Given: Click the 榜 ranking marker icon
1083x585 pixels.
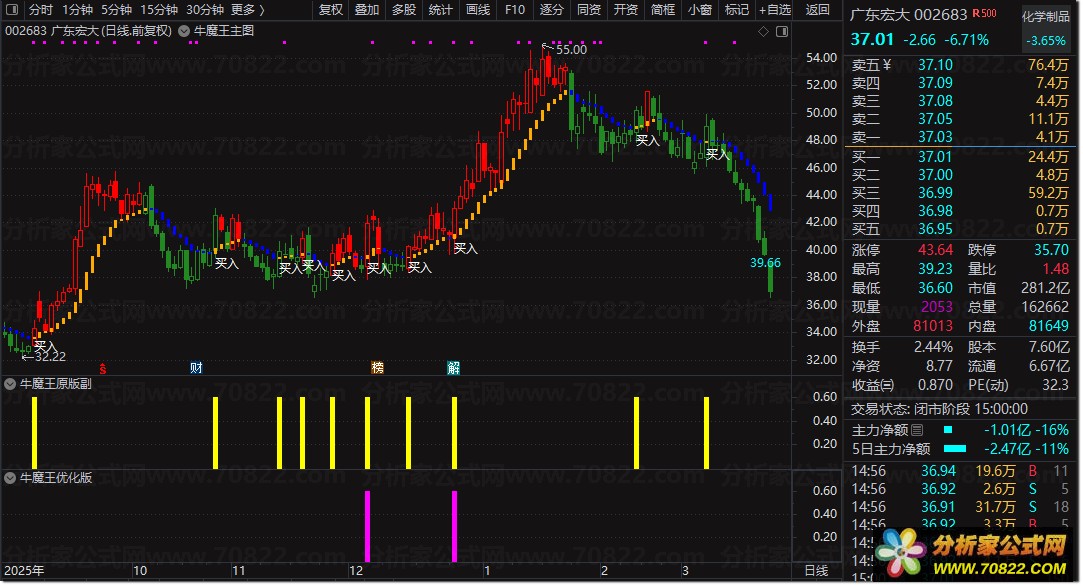Looking at the screenshot, I should (x=377, y=367).
